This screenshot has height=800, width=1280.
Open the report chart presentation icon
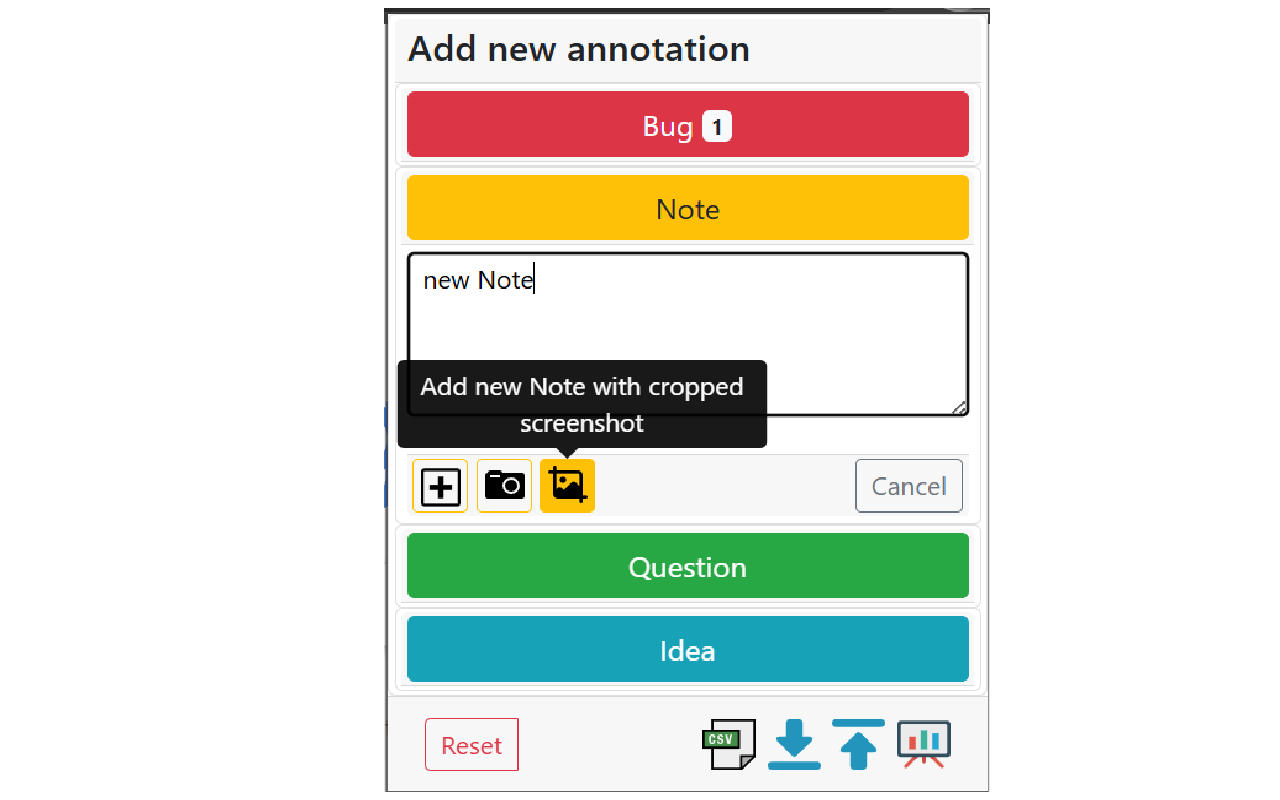[x=923, y=745]
